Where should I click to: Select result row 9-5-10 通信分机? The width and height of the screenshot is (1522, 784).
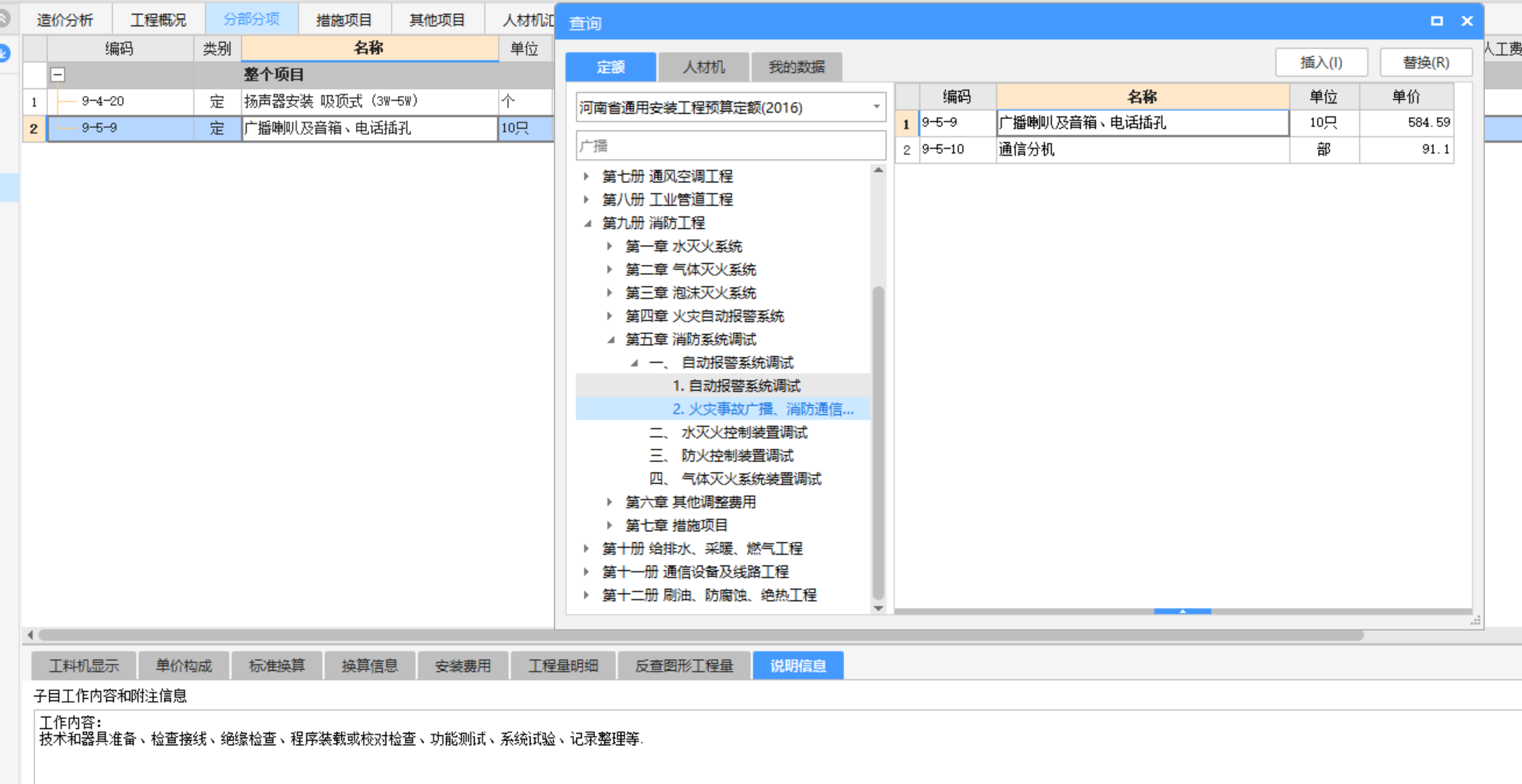(1174, 149)
